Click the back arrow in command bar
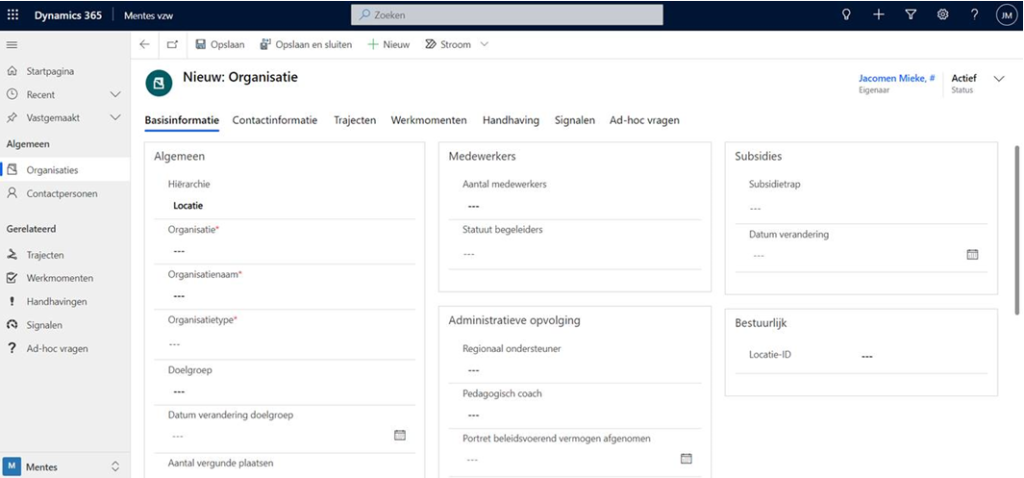The image size is (1024, 478). (x=145, y=45)
